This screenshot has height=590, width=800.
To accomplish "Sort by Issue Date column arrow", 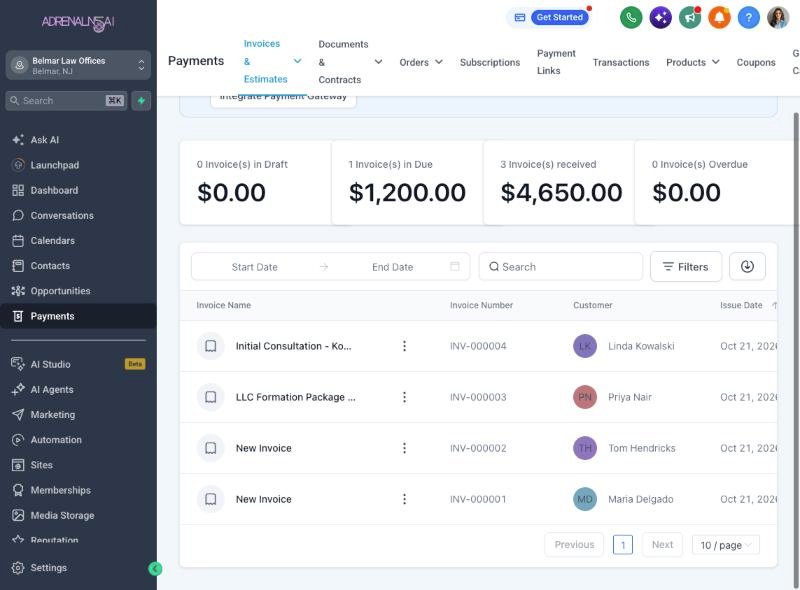I will tap(774, 305).
